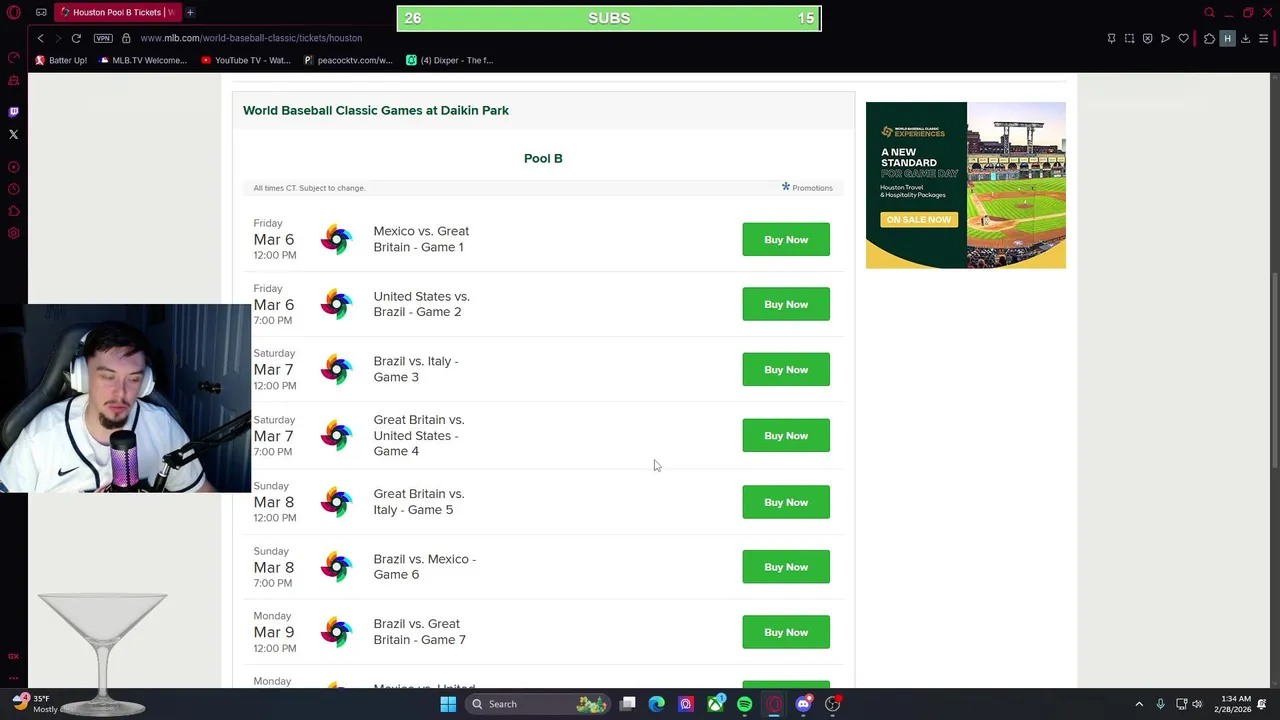This screenshot has height=720, width=1280.
Task: Open the taskbar volume speaker icon
Action: [x=1197, y=704]
